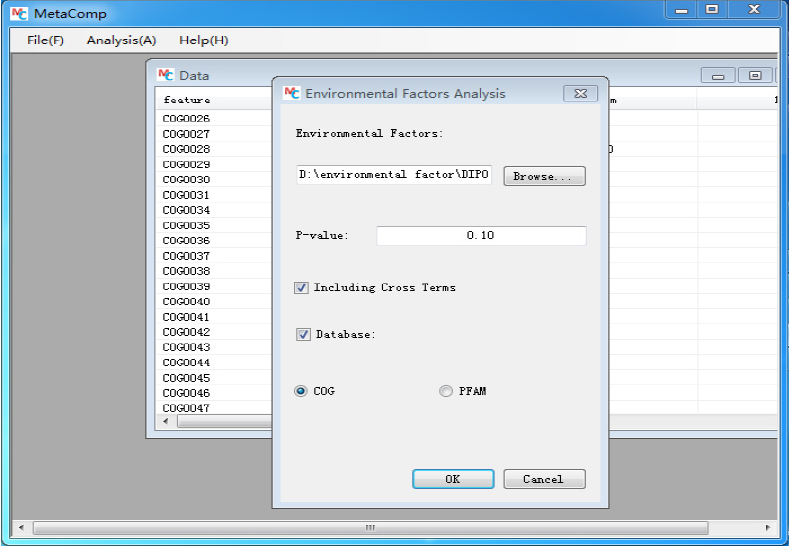
Task: Click the main window horizontal scrollbar
Action: (x=370, y=527)
